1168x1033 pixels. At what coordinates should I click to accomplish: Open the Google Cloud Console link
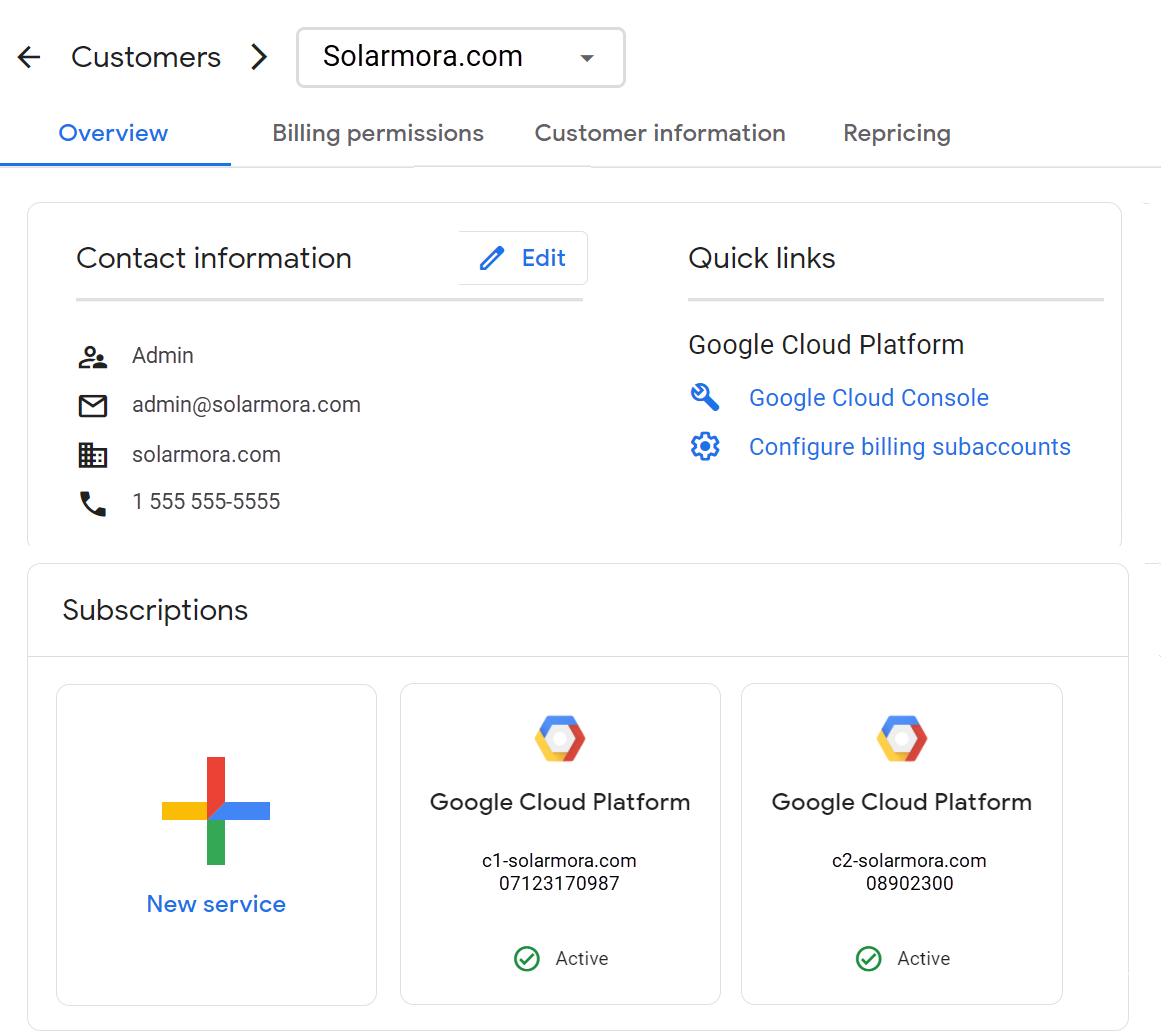click(x=869, y=398)
